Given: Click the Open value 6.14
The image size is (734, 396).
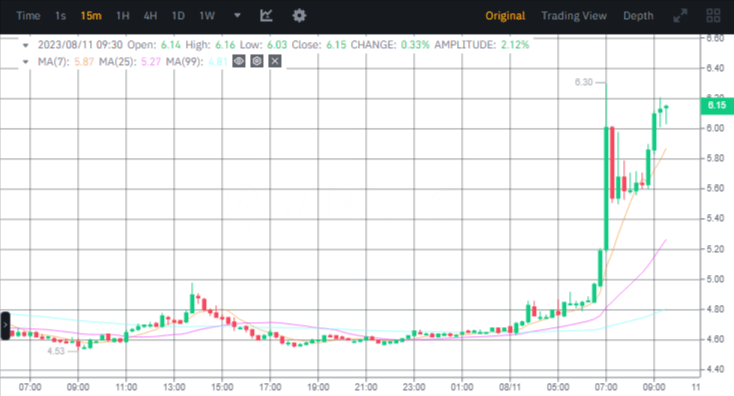Looking at the screenshot, I should pyautogui.click(x=171, y=45).
